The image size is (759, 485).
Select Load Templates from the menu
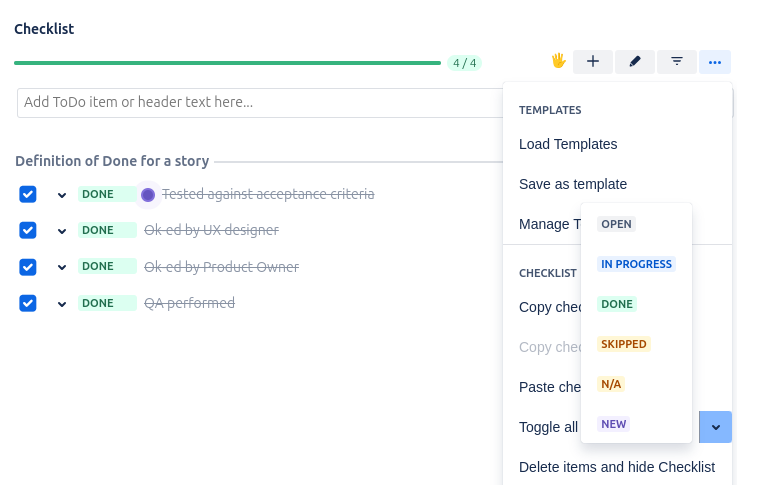coord(568,144)
